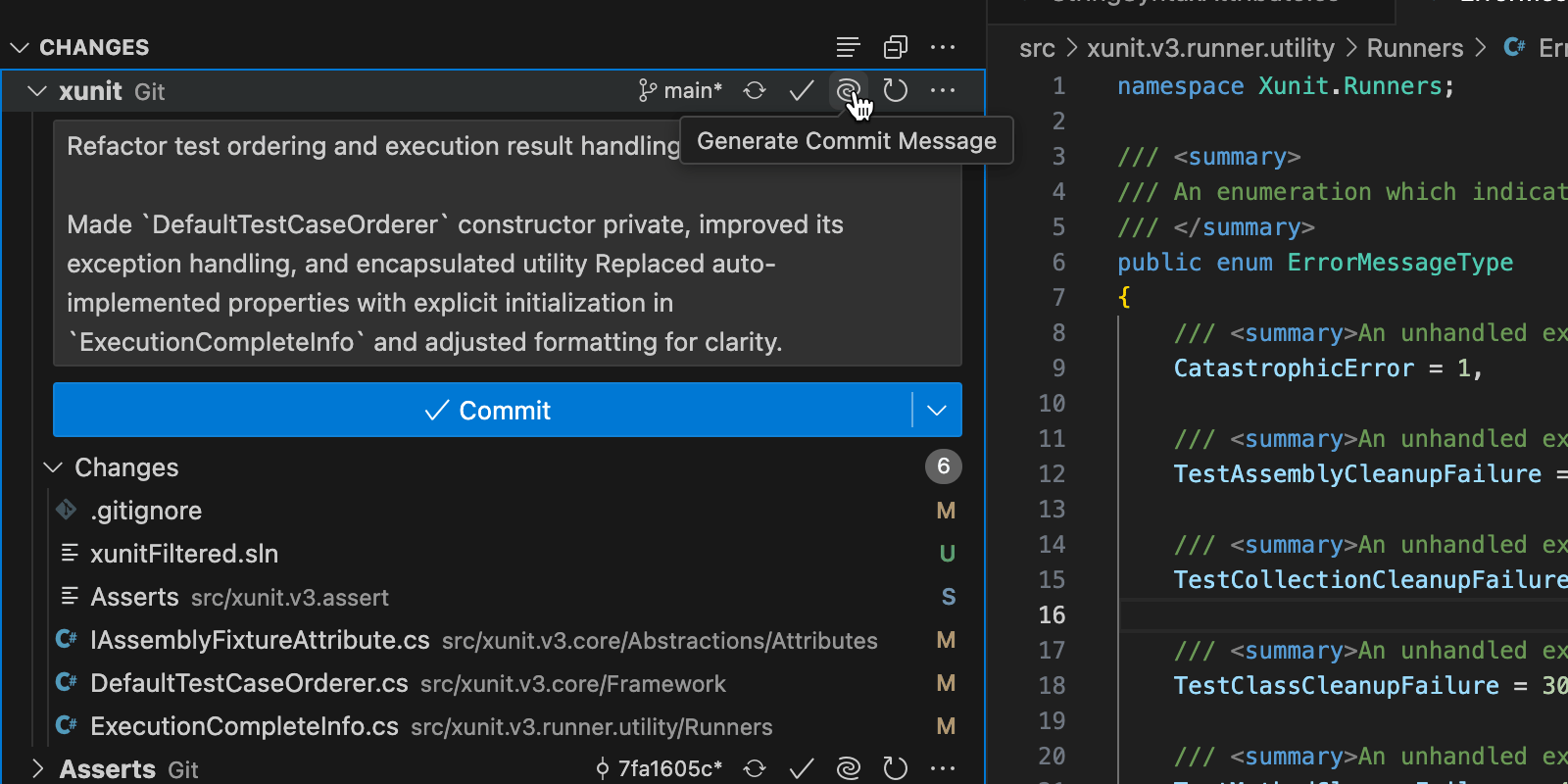The image size is (1568, 784).
Task: Click refresh icon in Asserts repository row
Action: coord(896,769)
